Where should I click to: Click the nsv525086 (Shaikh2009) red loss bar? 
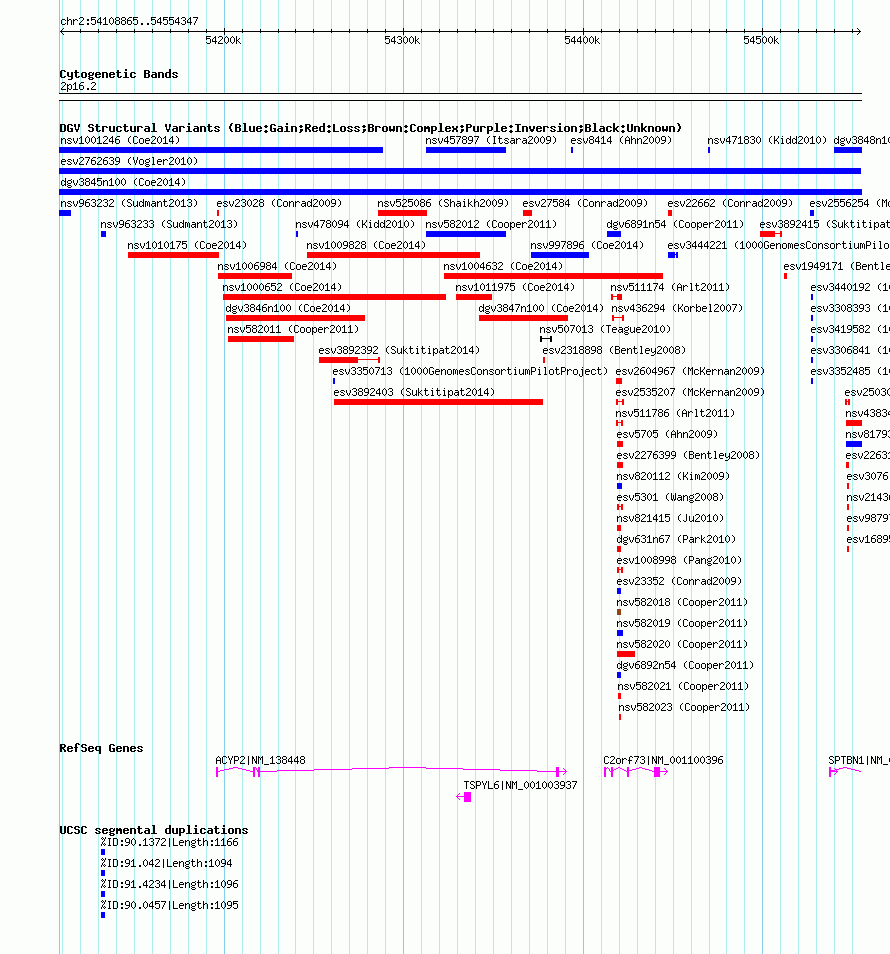[402, 213]
